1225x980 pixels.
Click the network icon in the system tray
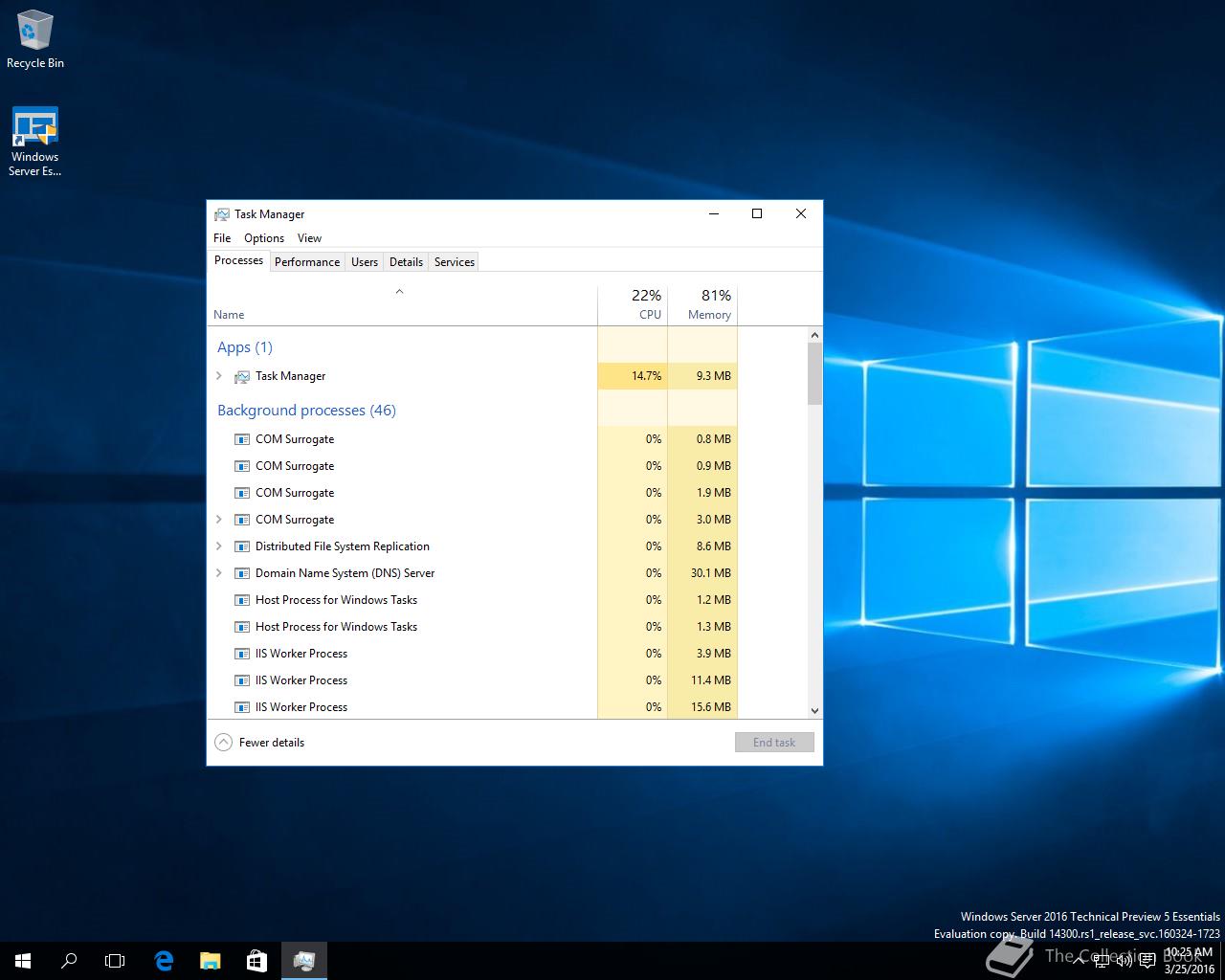(x=1102, y=961)
